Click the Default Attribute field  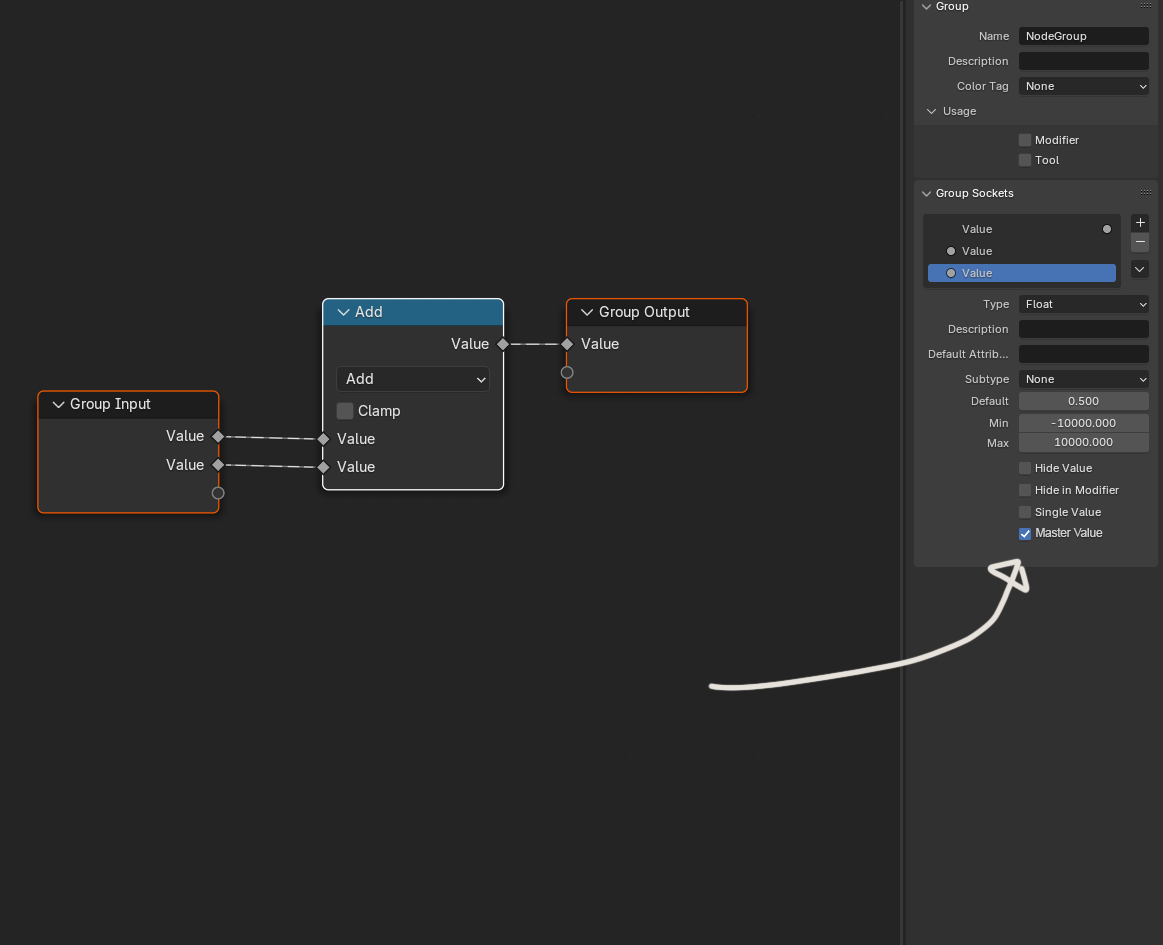pyautogui.click(x=1084, y=354)
